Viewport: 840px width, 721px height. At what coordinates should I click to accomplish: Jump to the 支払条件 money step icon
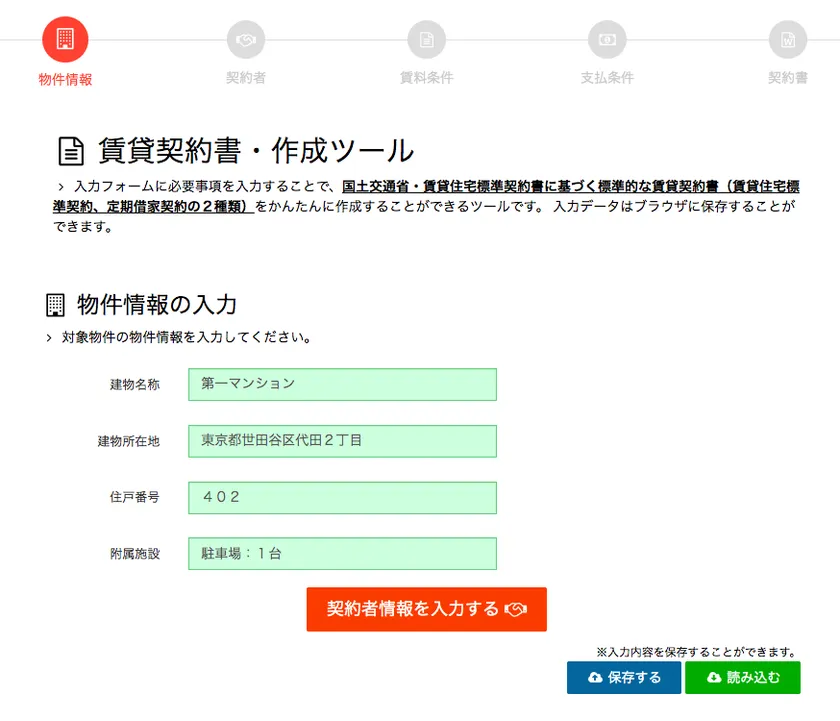tap(607, 40)
